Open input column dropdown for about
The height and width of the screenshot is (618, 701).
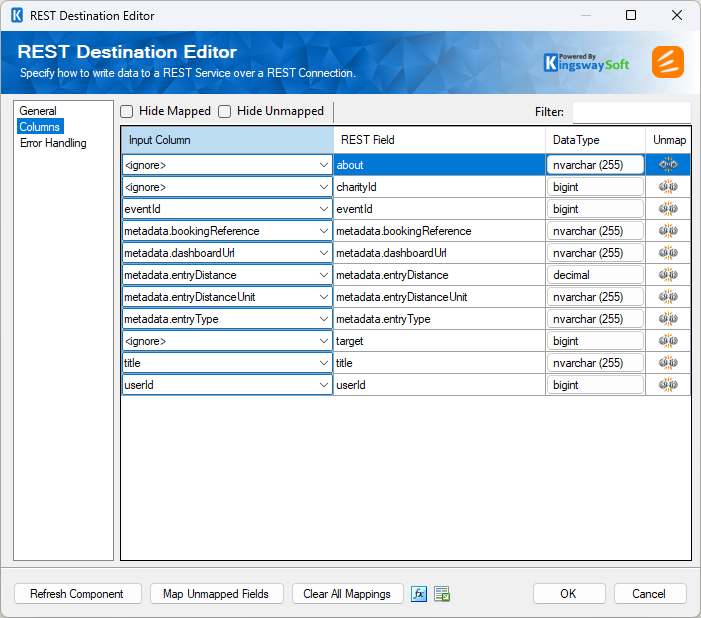click(324, 165)
